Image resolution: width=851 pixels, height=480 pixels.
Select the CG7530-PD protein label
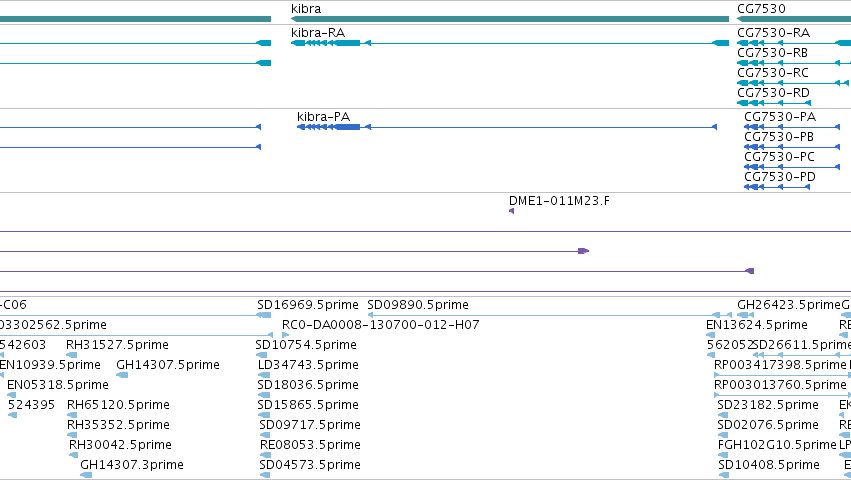pos(780,177)
